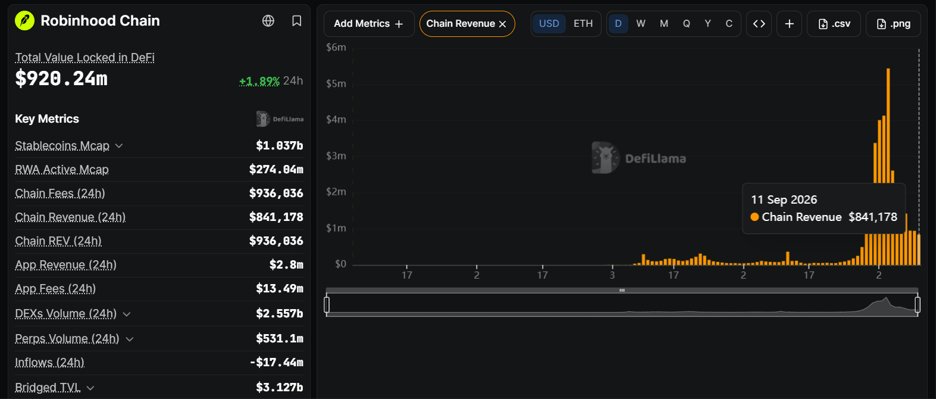Select USD denomination toggle
Screen dimensions: 936x399
point(549,24)
